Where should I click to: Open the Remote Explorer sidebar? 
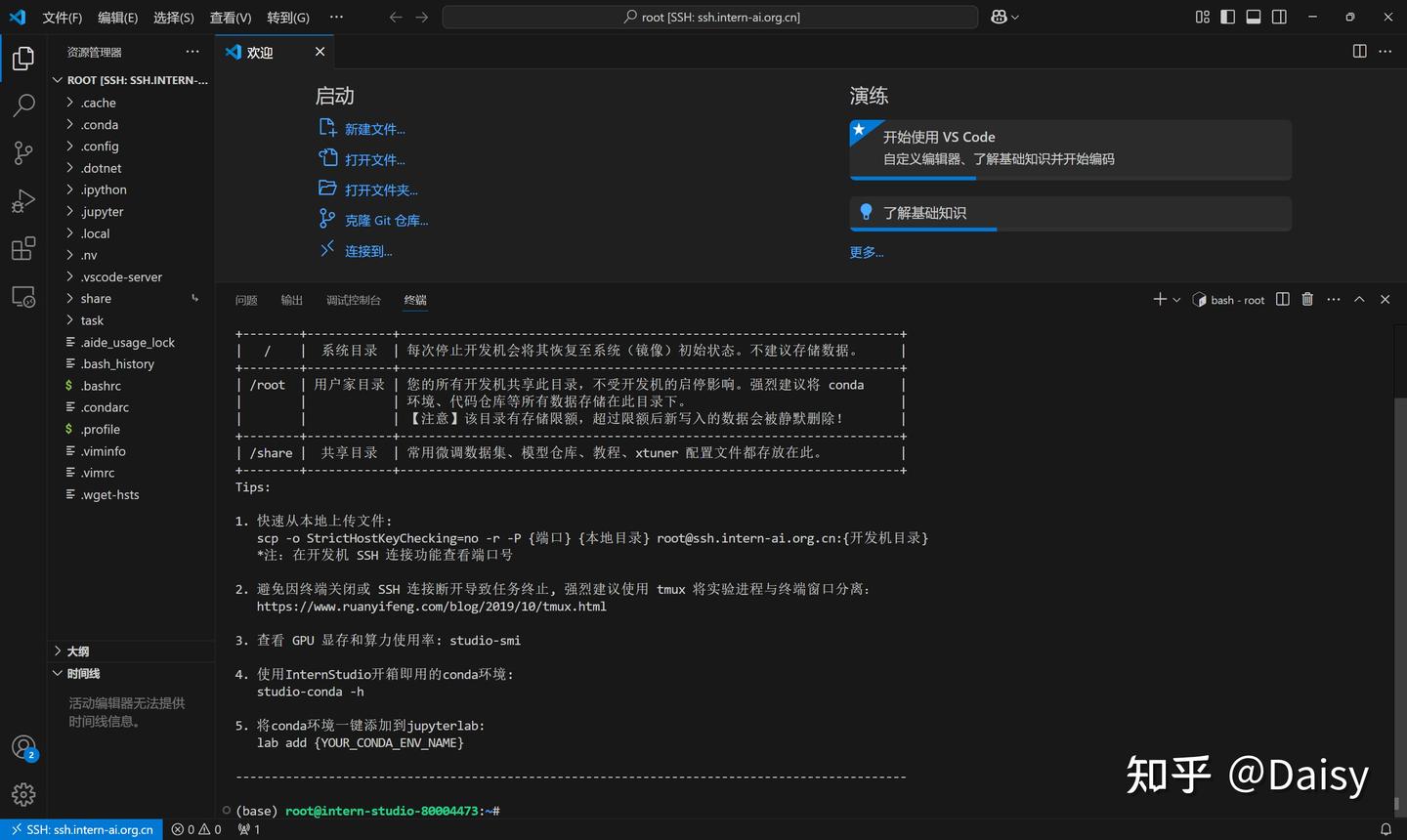coord(23,296)
